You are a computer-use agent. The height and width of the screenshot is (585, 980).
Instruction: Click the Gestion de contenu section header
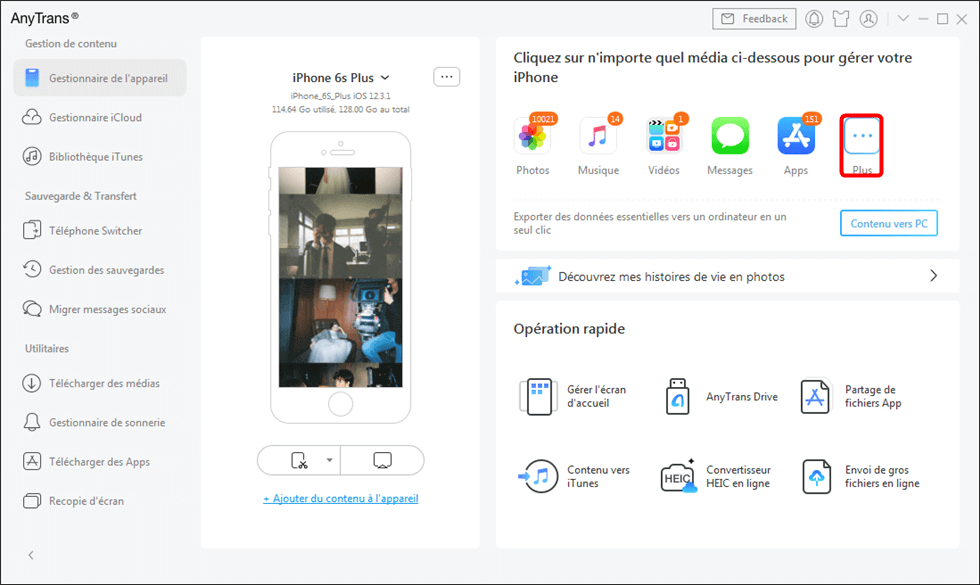coord(71,44)
